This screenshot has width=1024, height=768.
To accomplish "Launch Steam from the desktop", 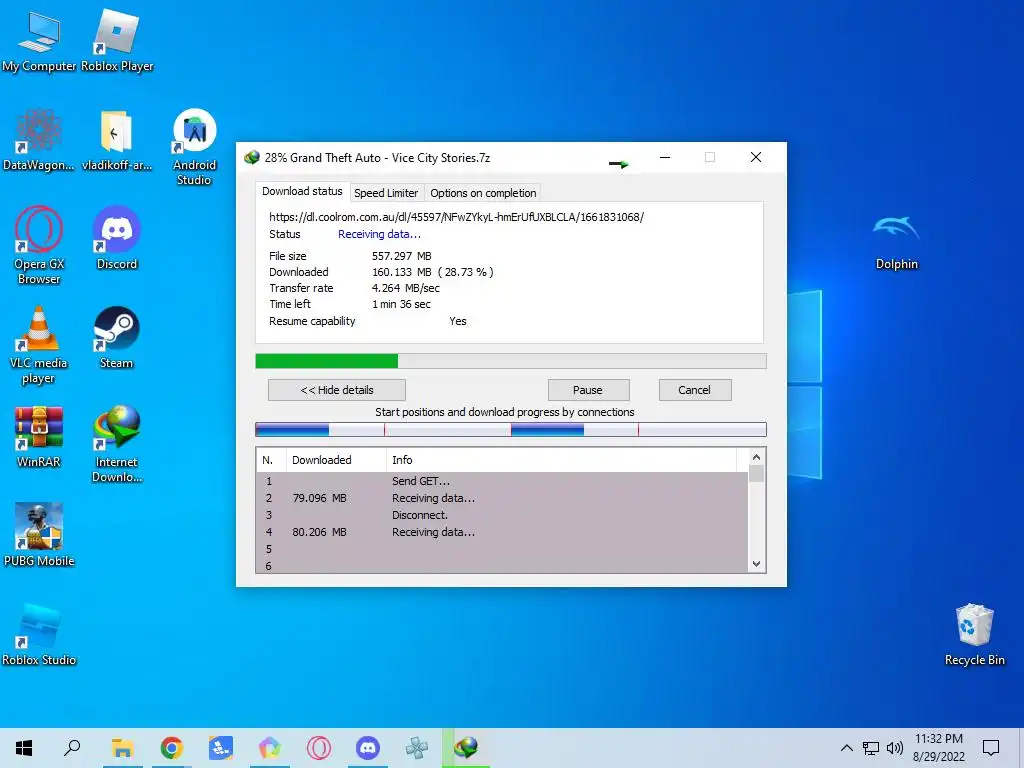I will click(x=116, y=337).
